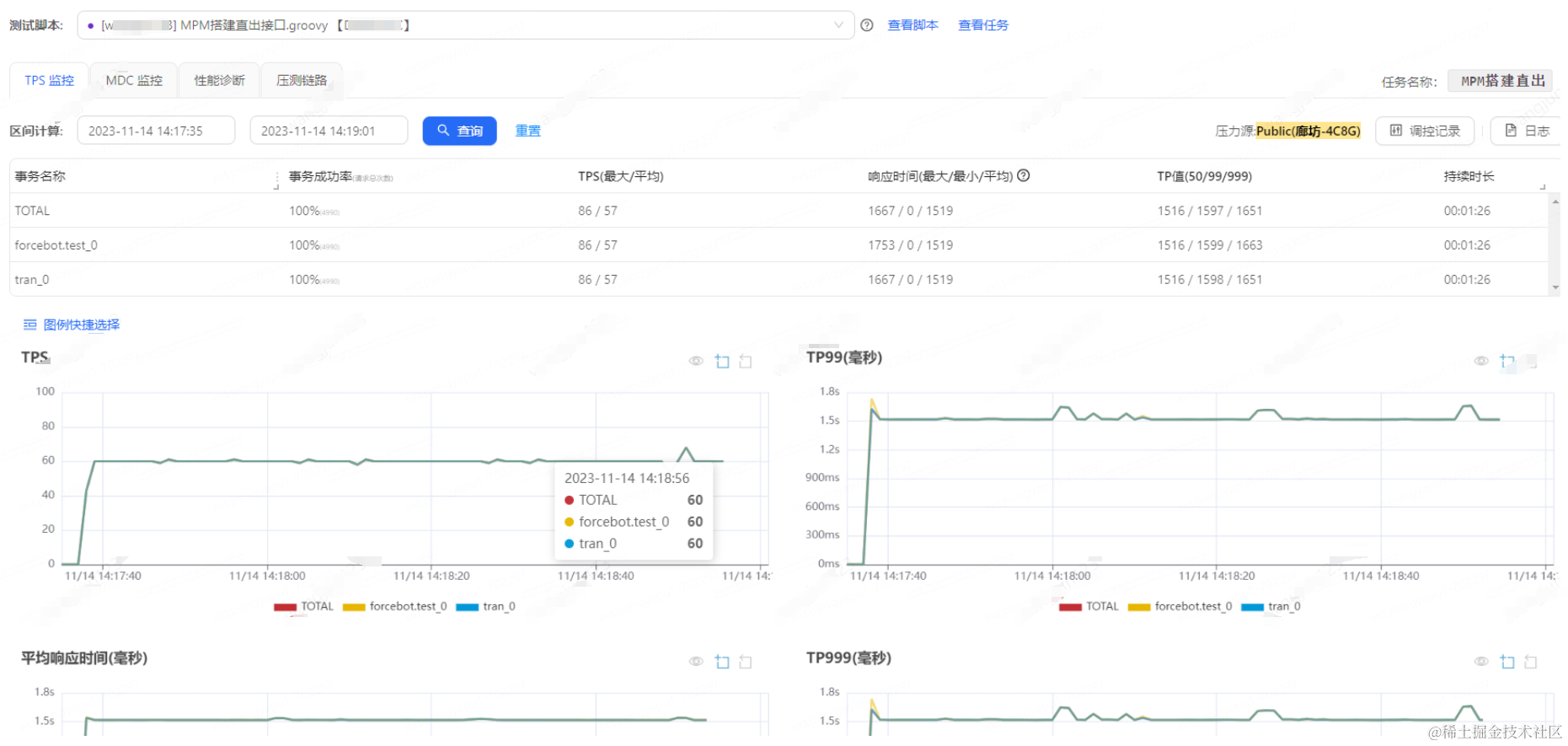
Task: Toggle tran_0 legend in TP99 chart
Action: pyautogui.click(x=1271, y=606)
